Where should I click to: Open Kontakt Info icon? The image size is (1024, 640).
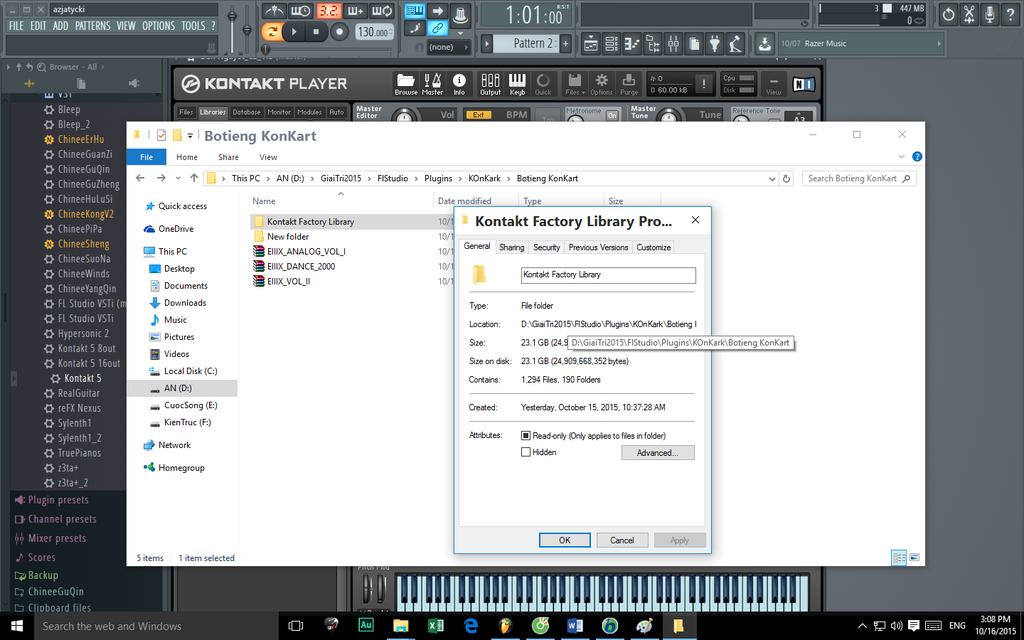click(x=459, y=84)
